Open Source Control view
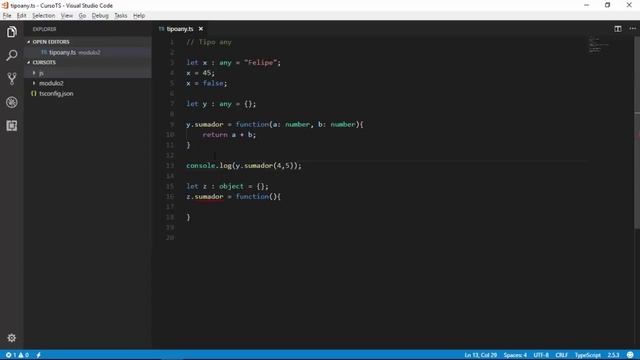640x360 pixels. point(11,78)
